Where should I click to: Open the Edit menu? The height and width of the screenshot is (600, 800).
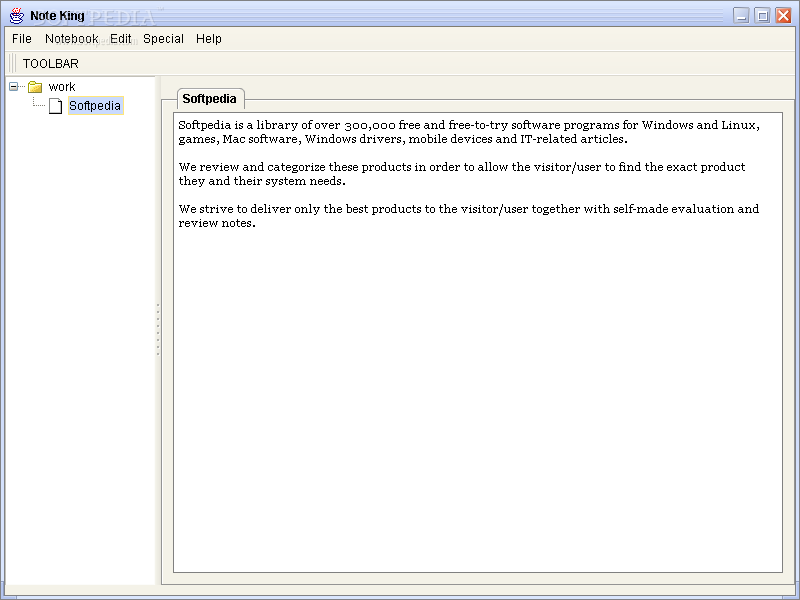point(120,39)
